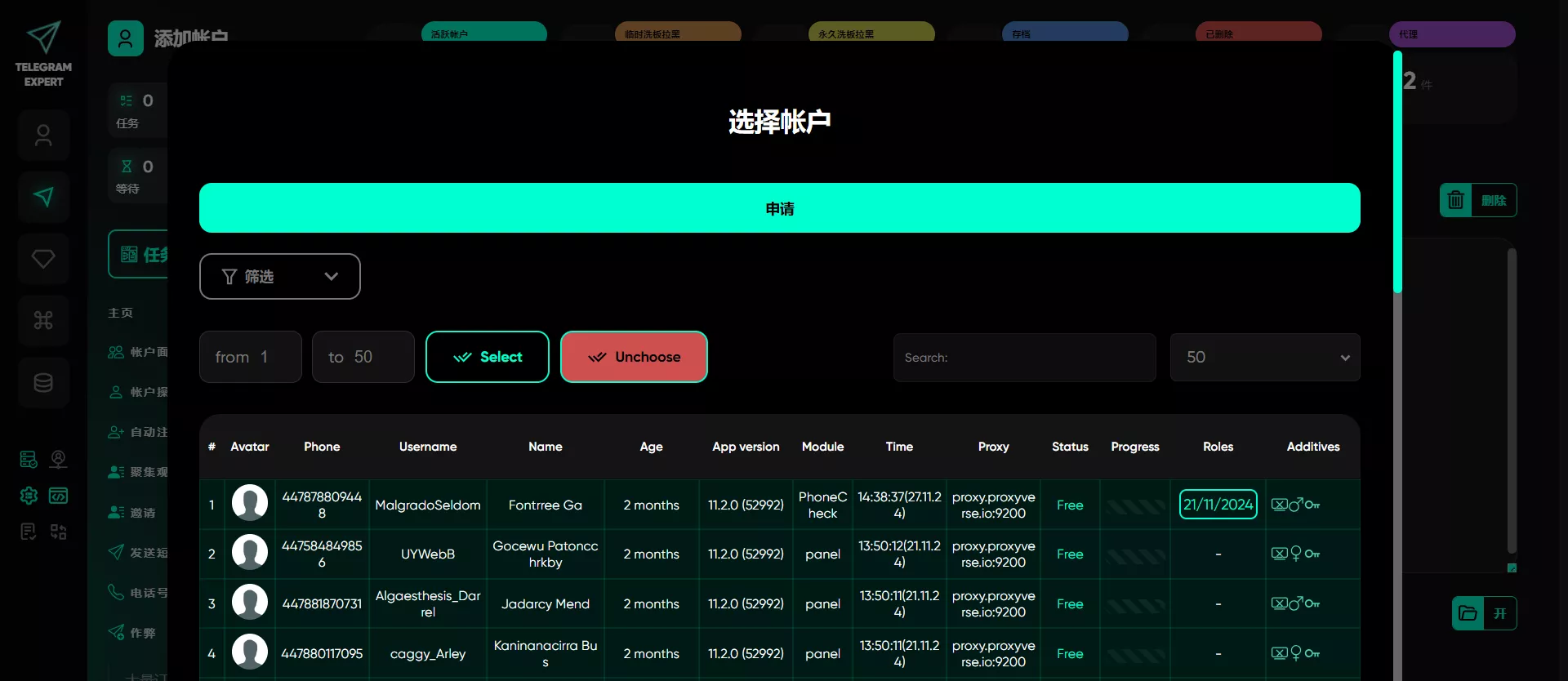Screen dimensions: 1568x681
Task: Select the paper plane sidebar icon
Action: tap(43, 197)
